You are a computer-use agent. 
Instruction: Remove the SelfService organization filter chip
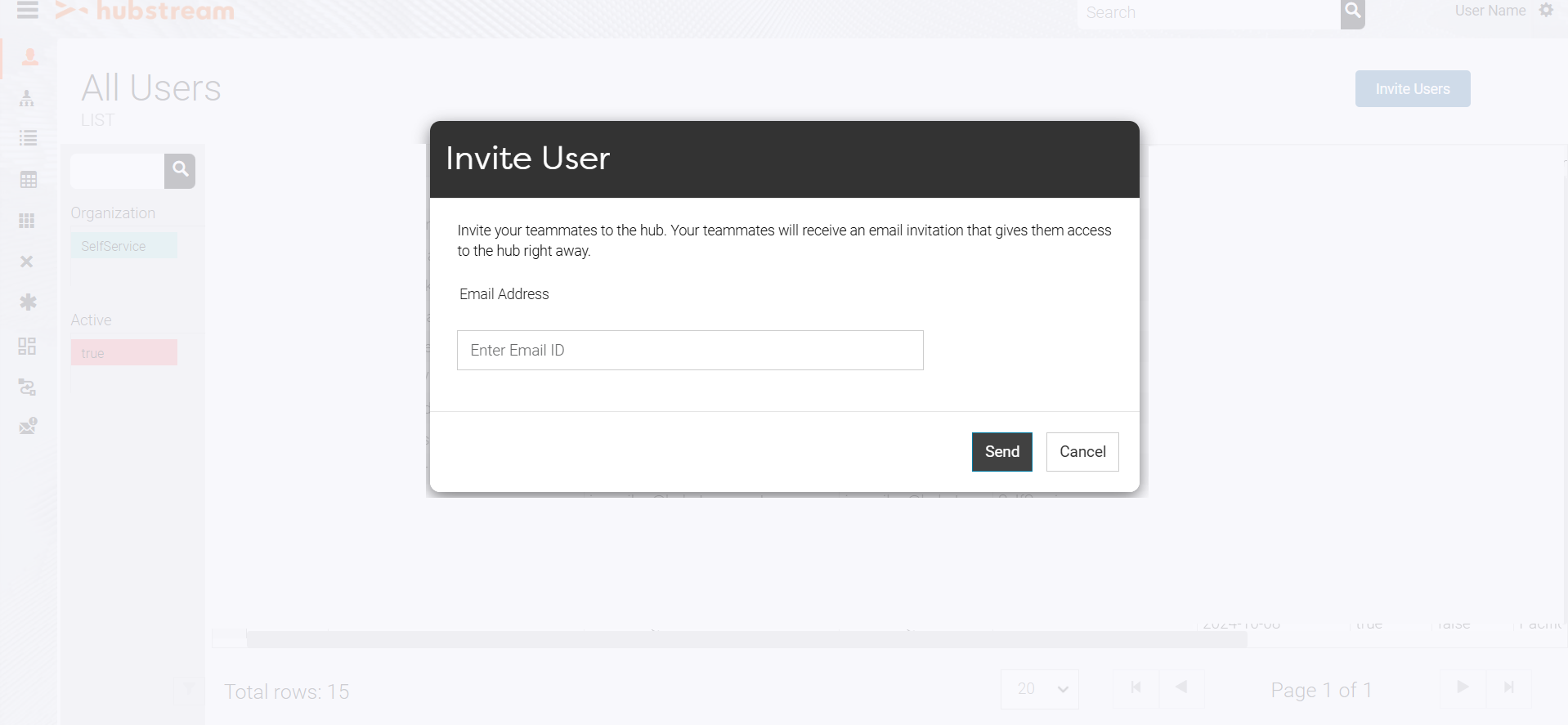coord(123,245)
